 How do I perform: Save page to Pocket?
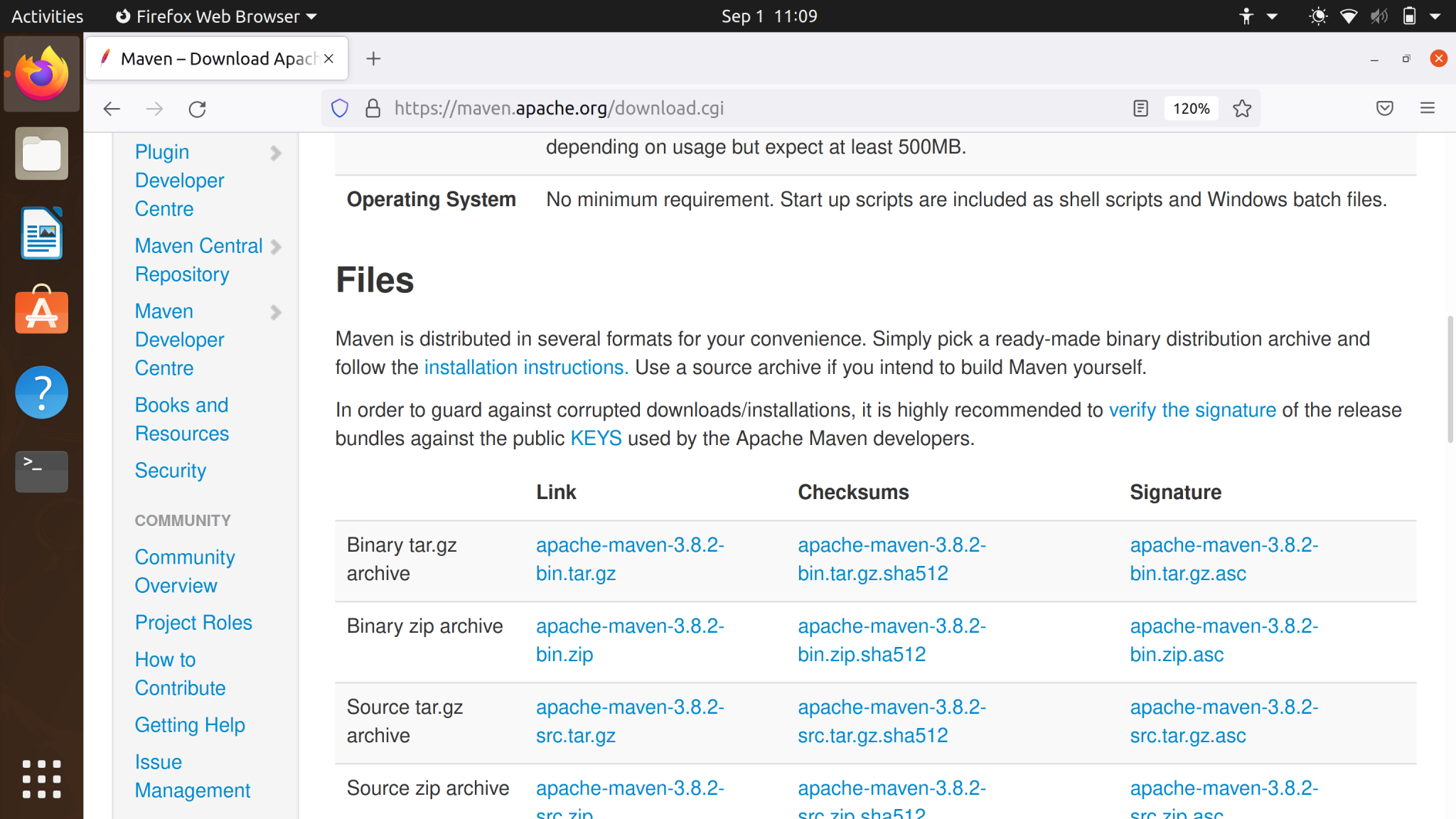1384,108
